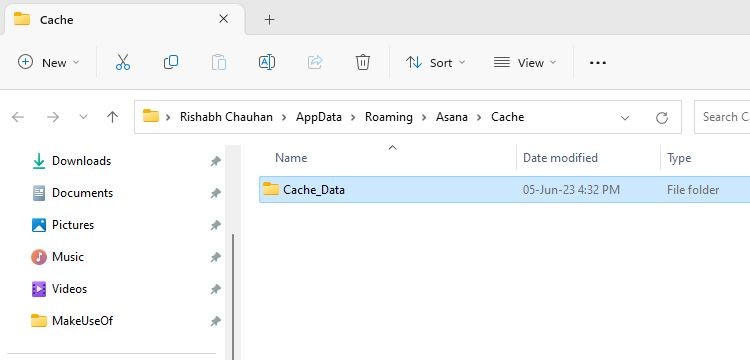Expand the Sort options dropdown
The height and width of the screenshot is (360, 750).
coord(435,63)
